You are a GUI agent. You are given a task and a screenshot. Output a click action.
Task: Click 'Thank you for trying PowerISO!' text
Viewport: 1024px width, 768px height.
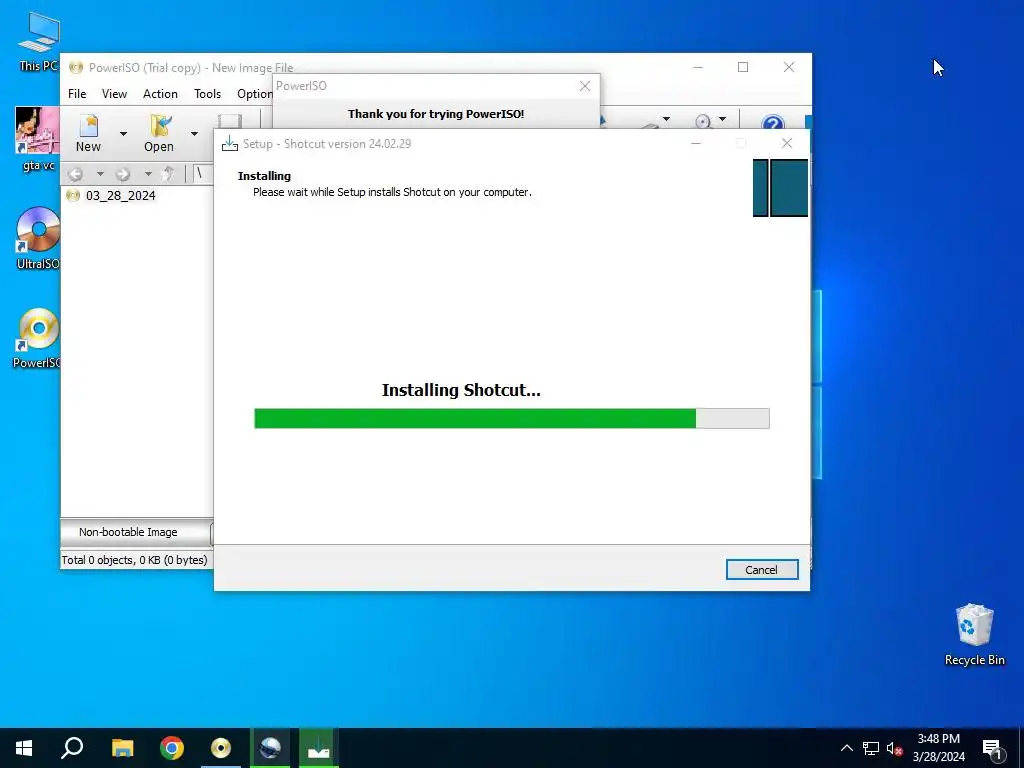click(436, 114)
